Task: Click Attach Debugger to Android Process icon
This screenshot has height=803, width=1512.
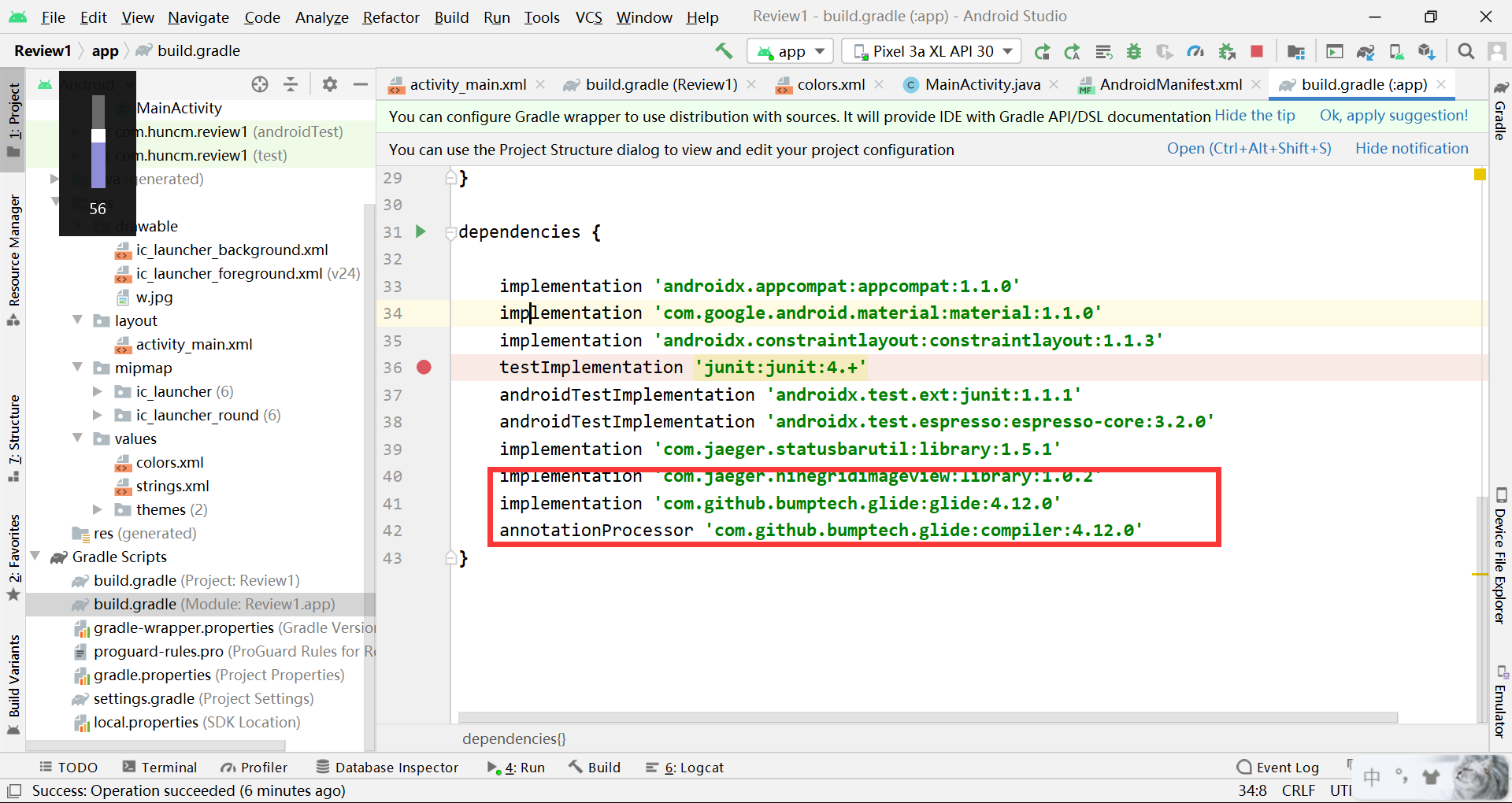Action: click(1227, 52)
